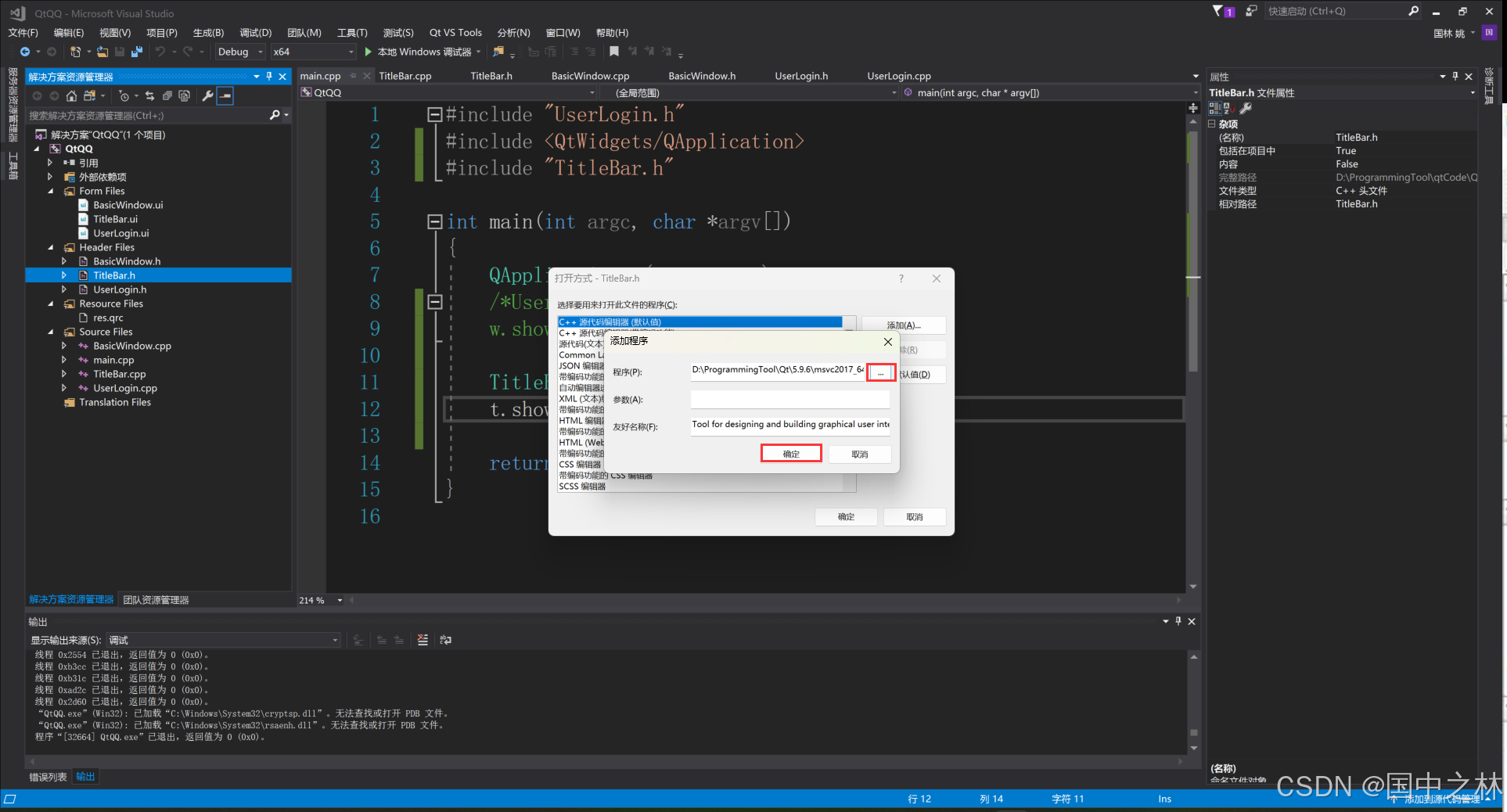The width and height of the screenshot is (1507, 812).
Task: Click the feedback icon next to notifications
Action: click(x=1251, y=11)
